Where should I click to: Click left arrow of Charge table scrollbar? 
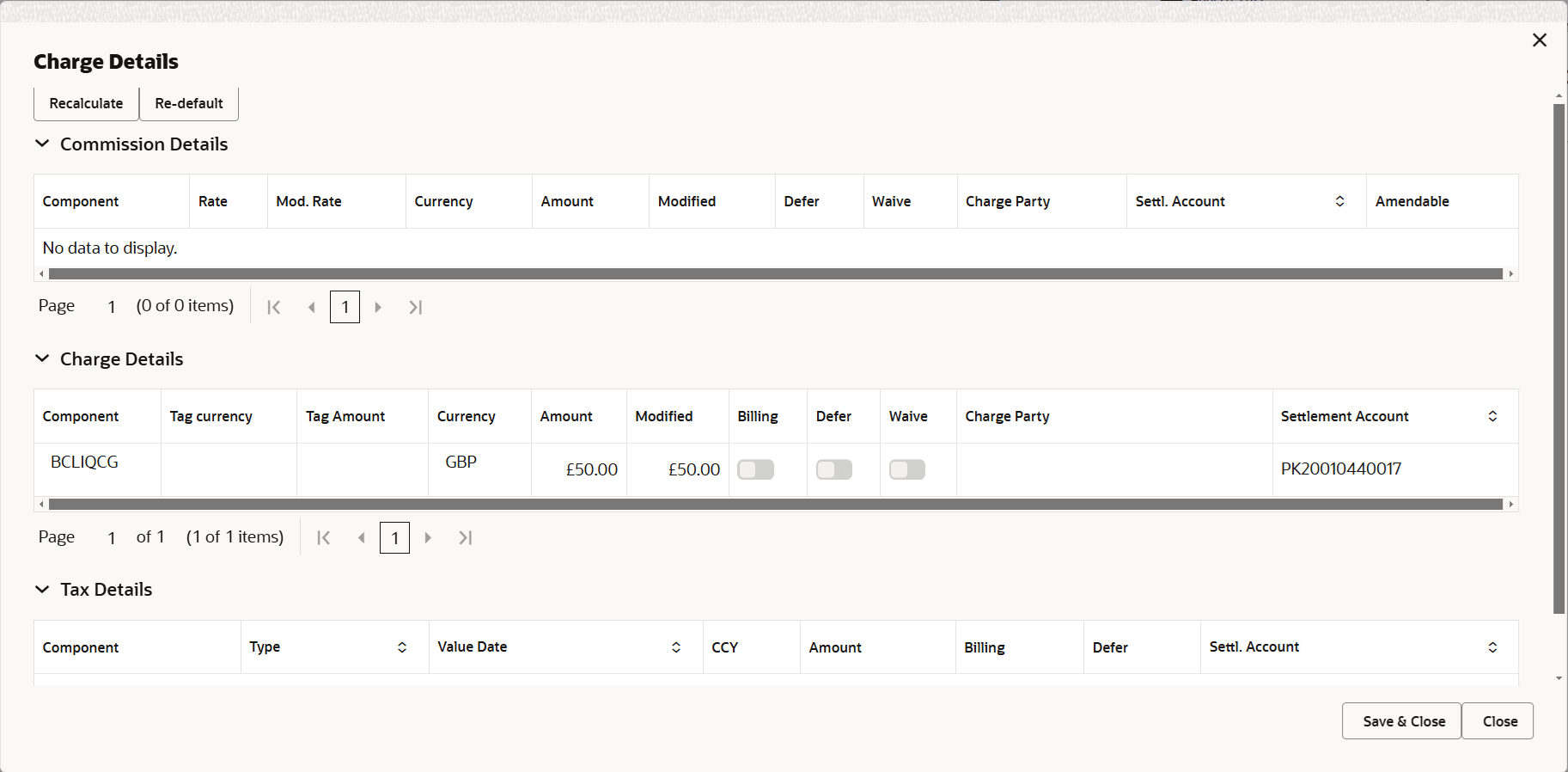point(41,505)
